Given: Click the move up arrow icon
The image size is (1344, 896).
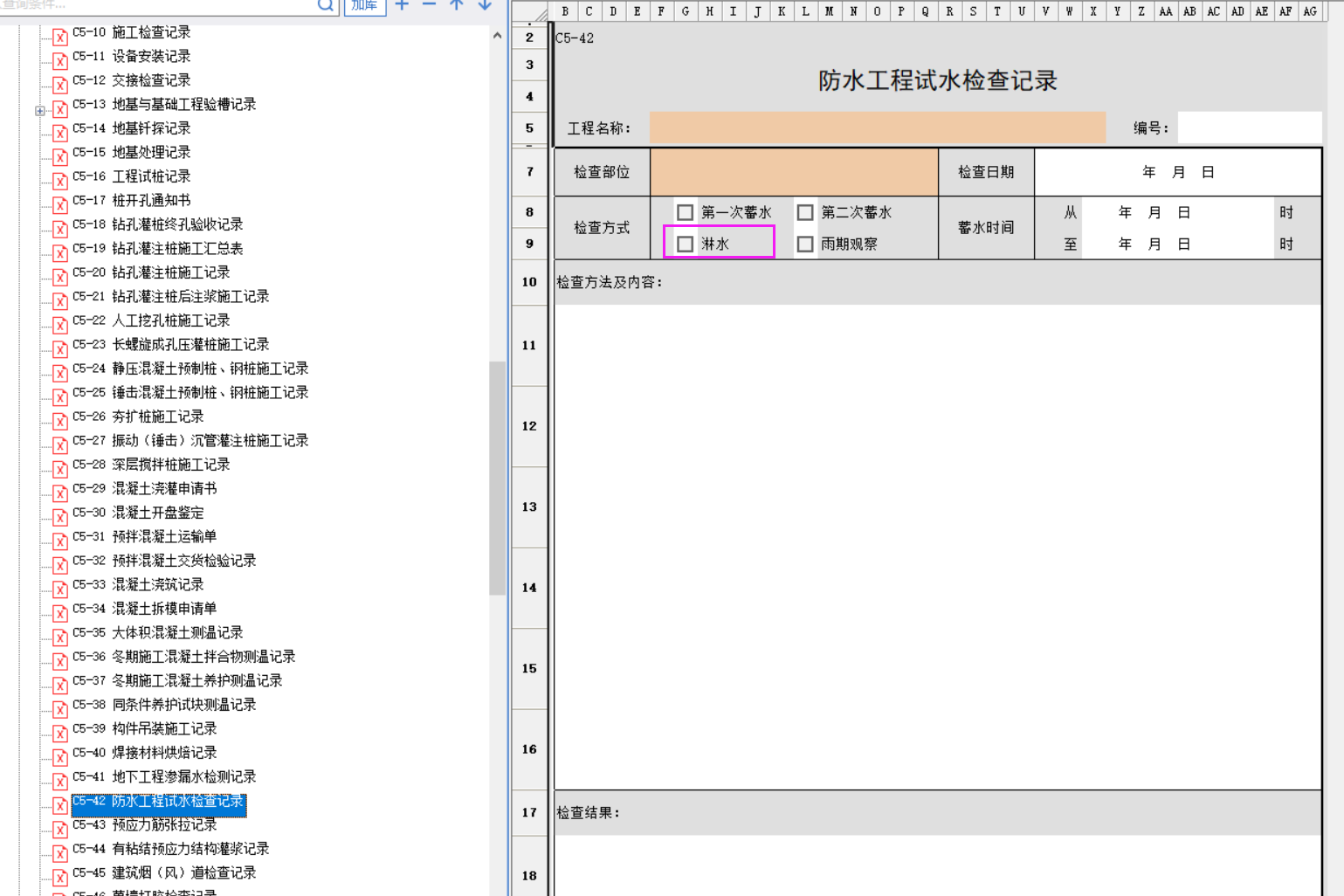Looking at the screenshot, I should [457, 4].
